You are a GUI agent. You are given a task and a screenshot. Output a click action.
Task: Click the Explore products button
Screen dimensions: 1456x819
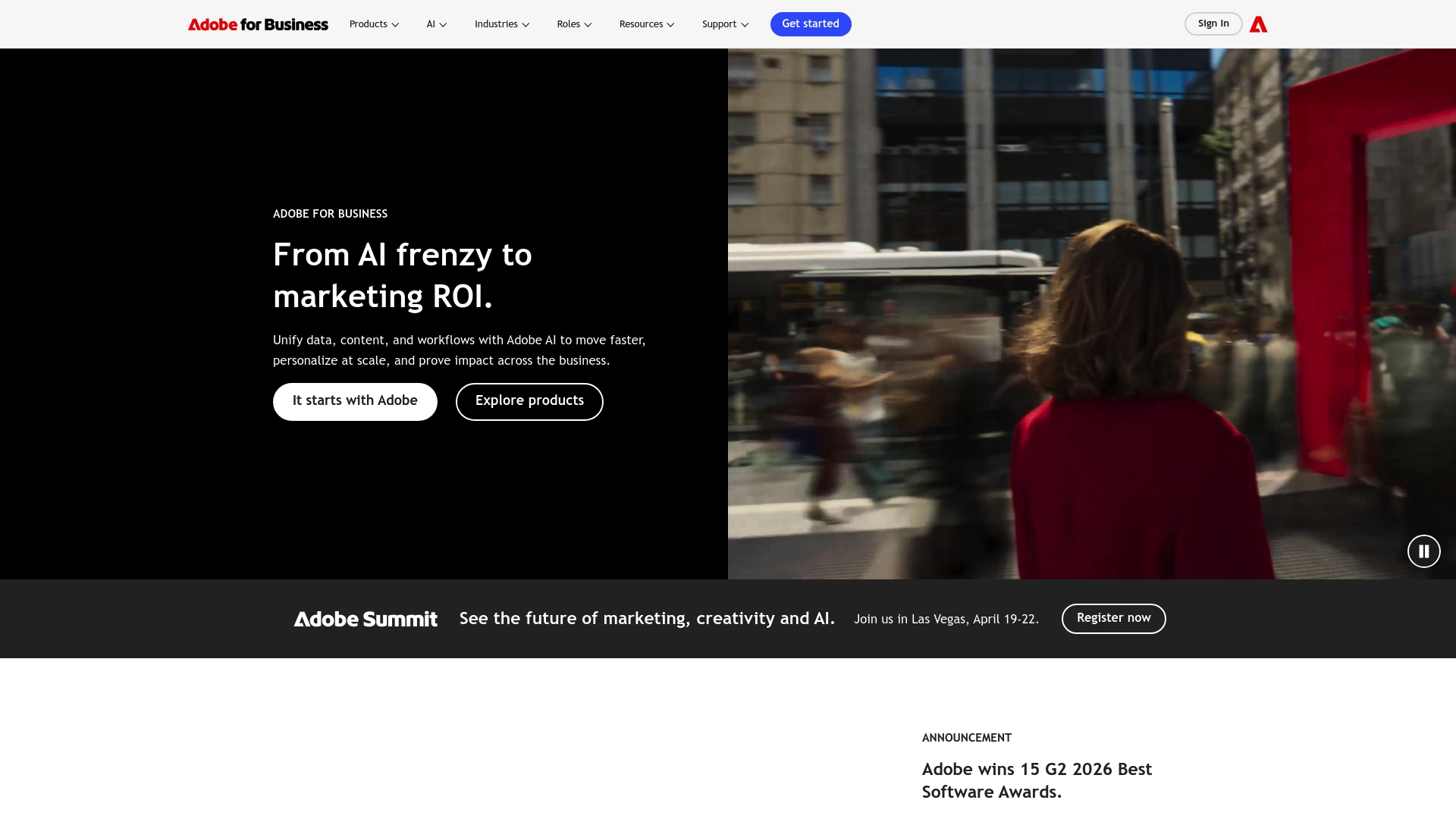coord(529,401)
